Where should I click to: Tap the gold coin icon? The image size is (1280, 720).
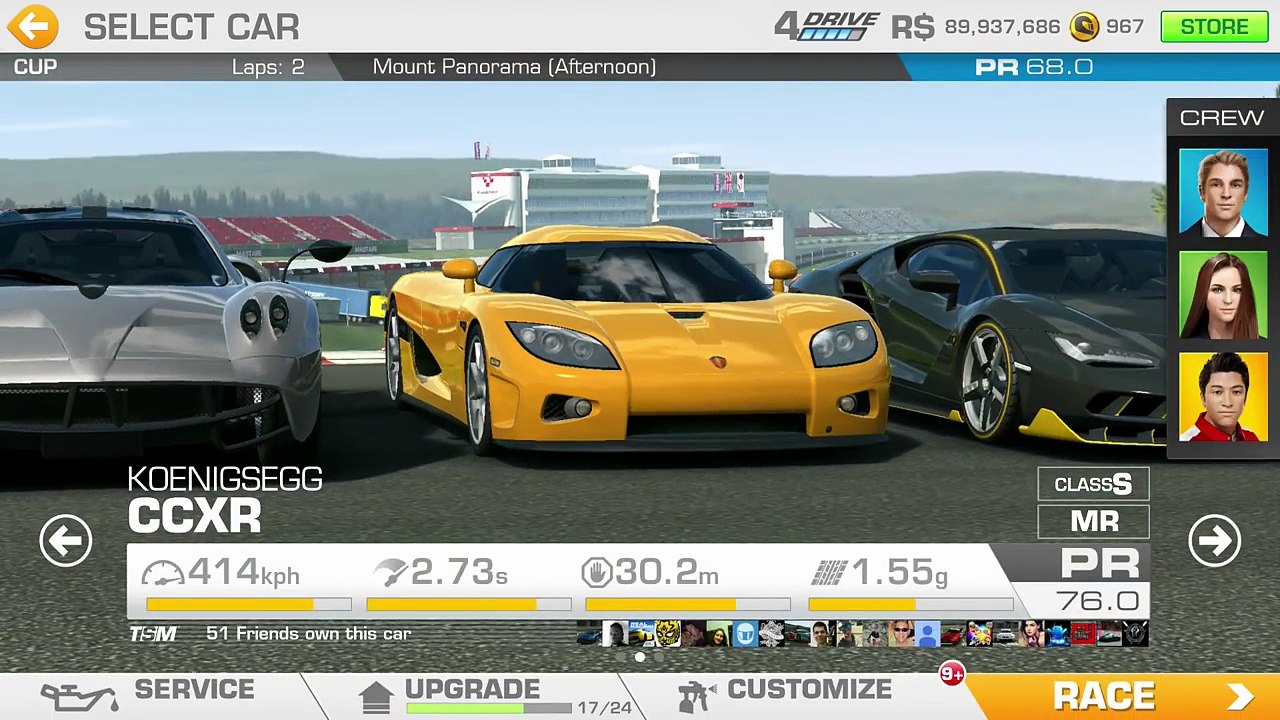(x=1084, y=27)
